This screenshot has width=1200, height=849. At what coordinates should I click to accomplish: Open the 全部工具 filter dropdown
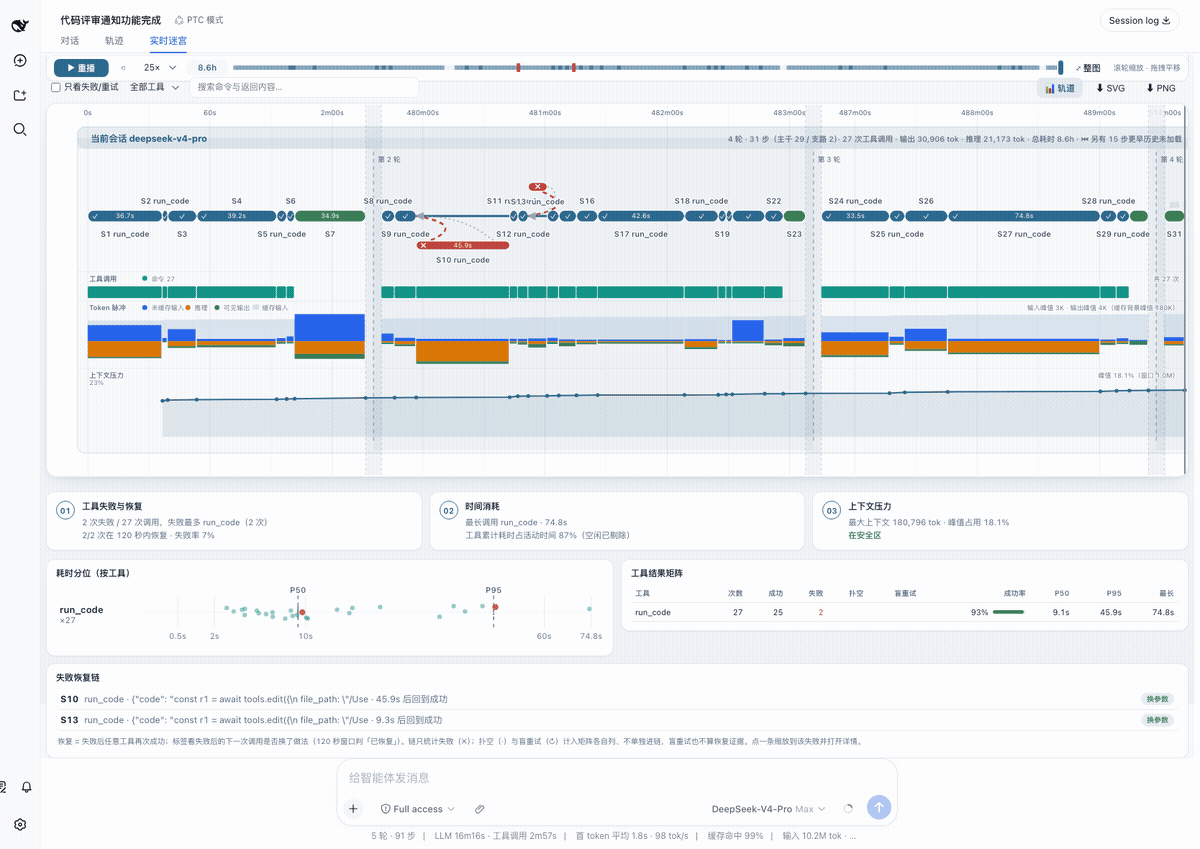[154, 87]
